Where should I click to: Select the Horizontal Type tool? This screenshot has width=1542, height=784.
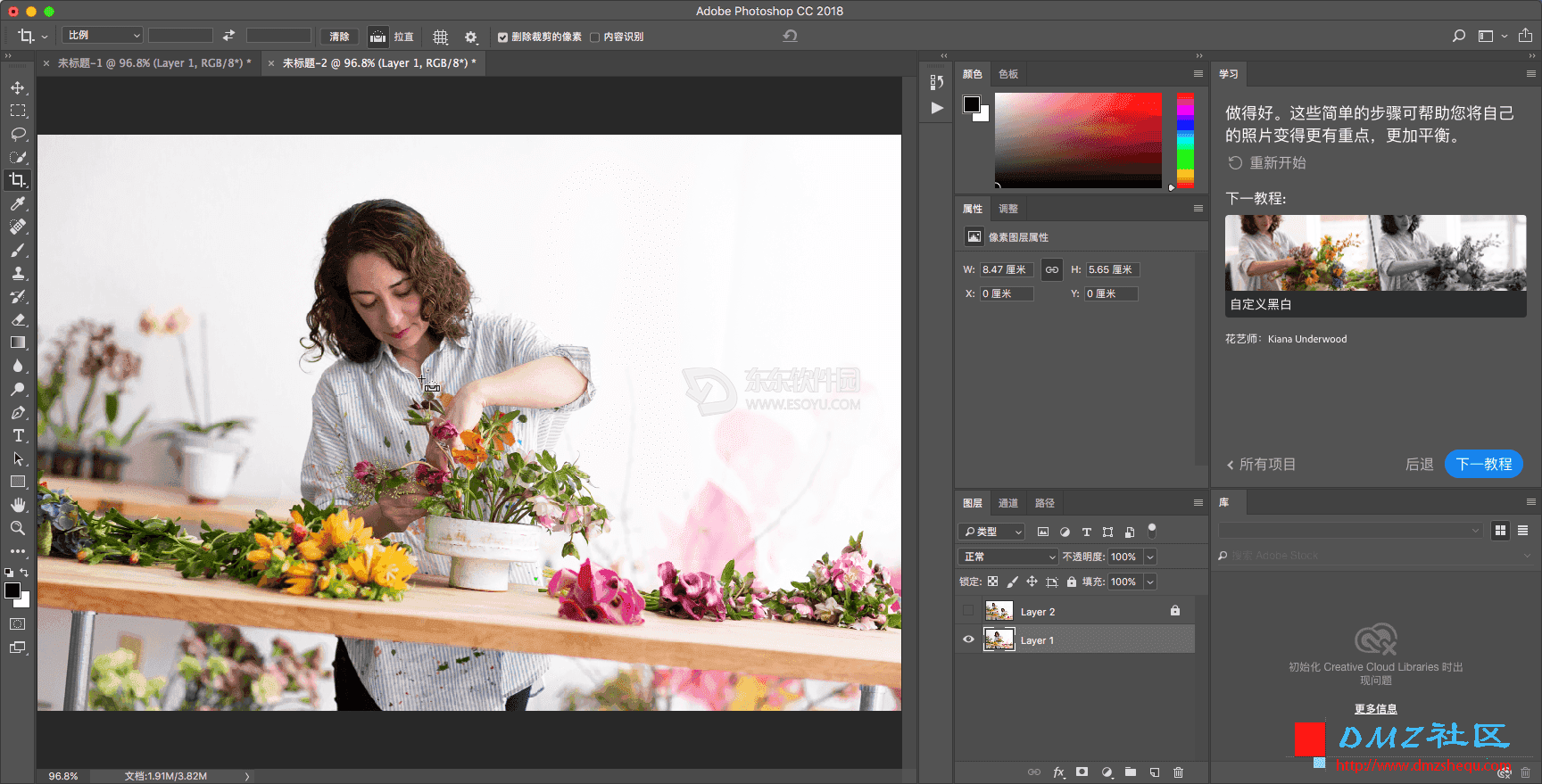(x=18, y=435)
